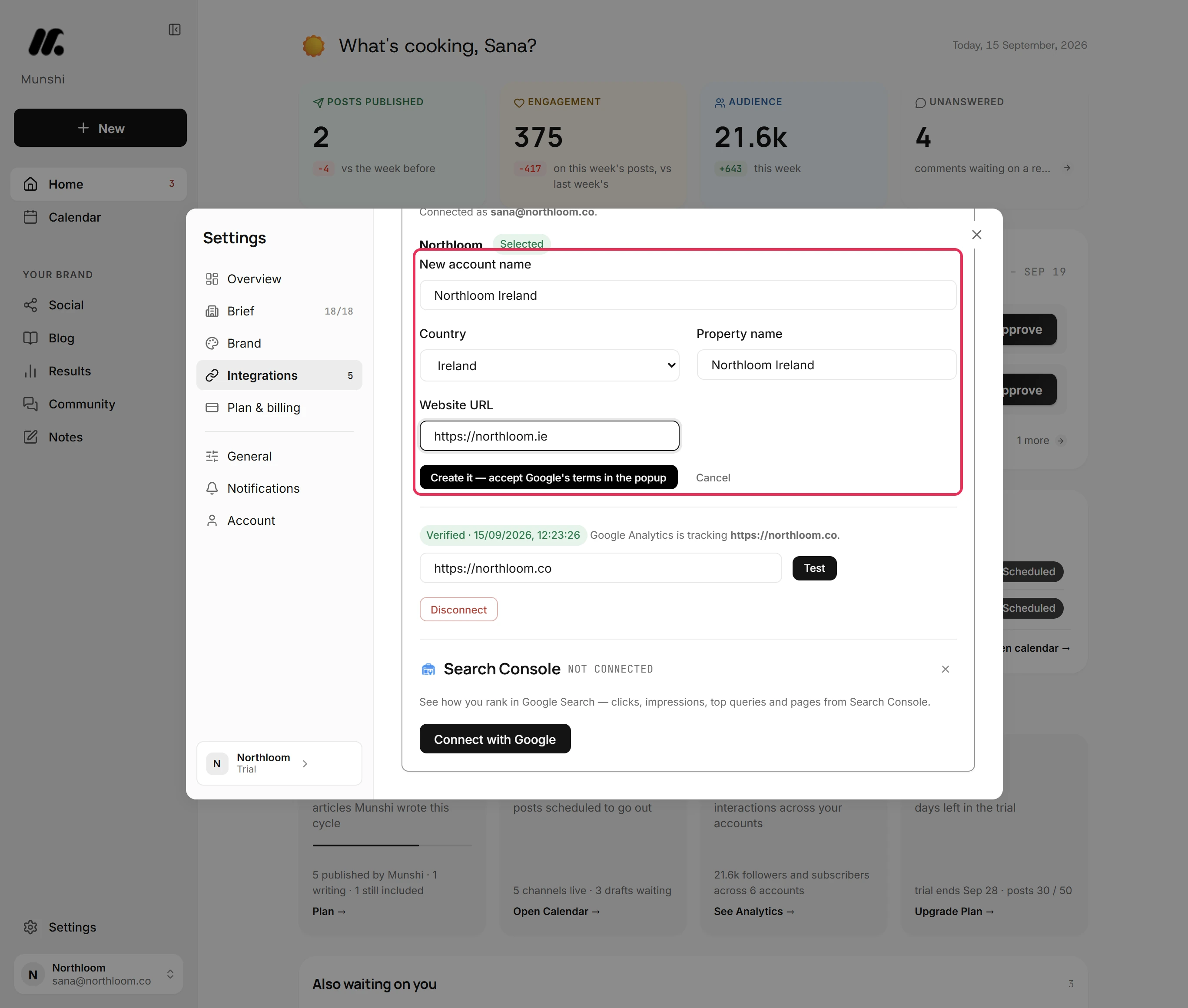This screenshot has width=1188, height=1008.
Task: Open the Country dropdown showing Ireland
Action: pos(549,366)
